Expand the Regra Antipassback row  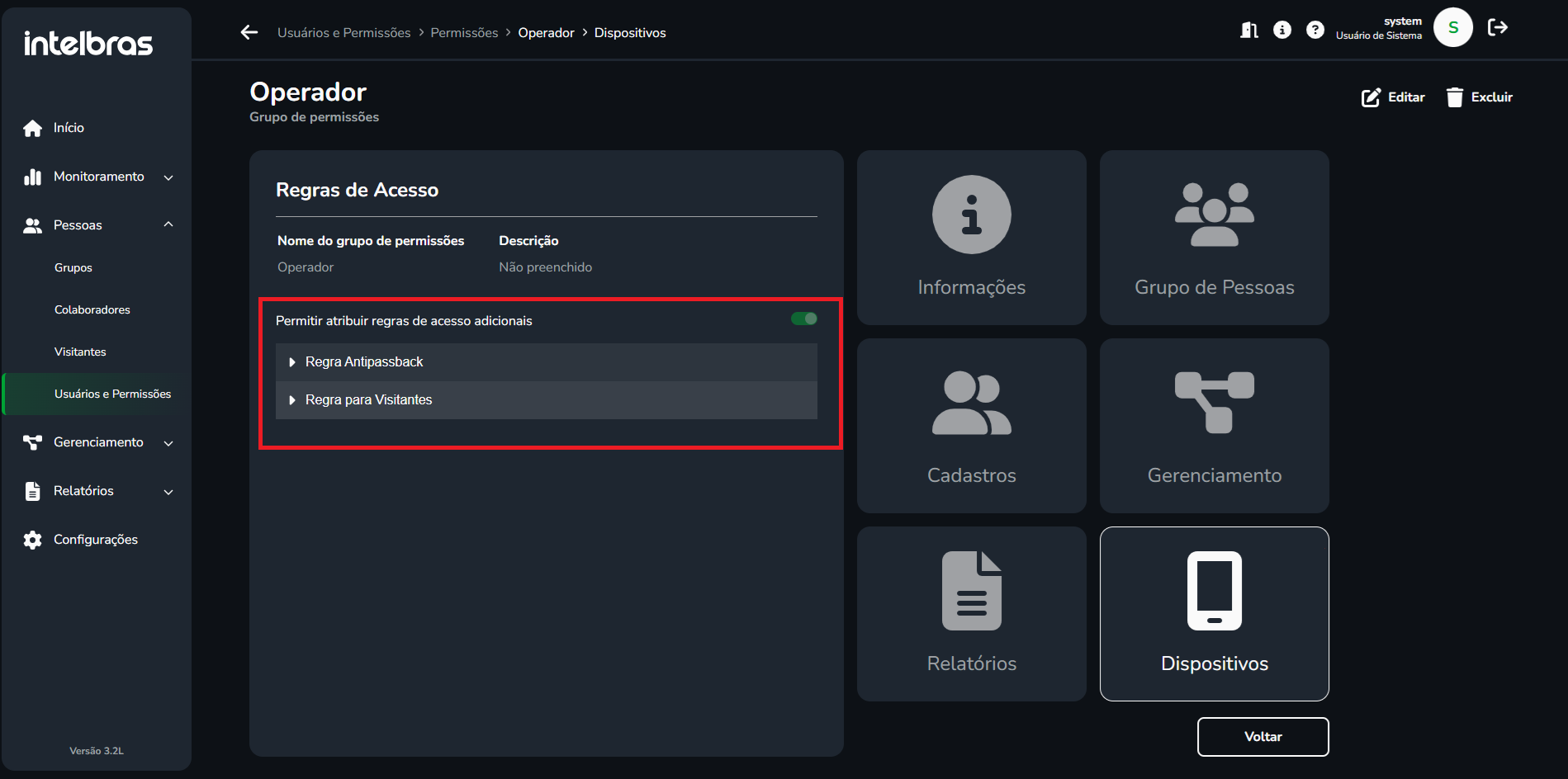tap(364, 362)
